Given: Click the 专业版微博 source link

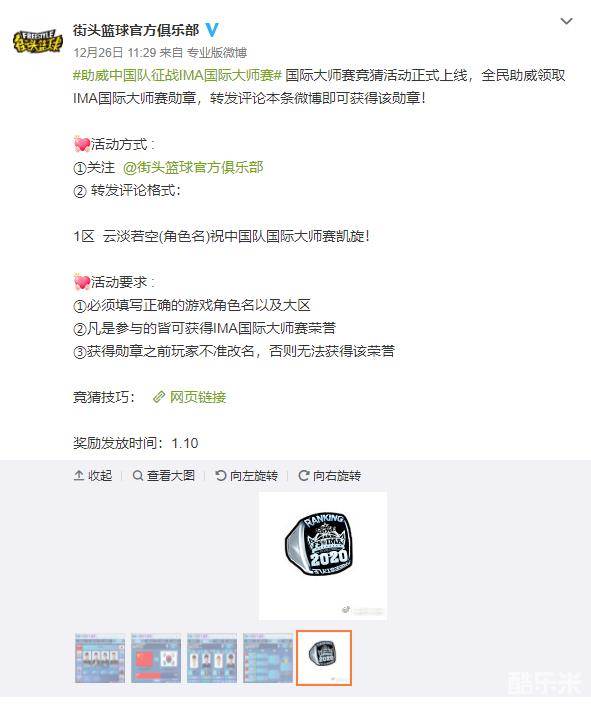Looking at the screenshot, I should coord(217,53).
